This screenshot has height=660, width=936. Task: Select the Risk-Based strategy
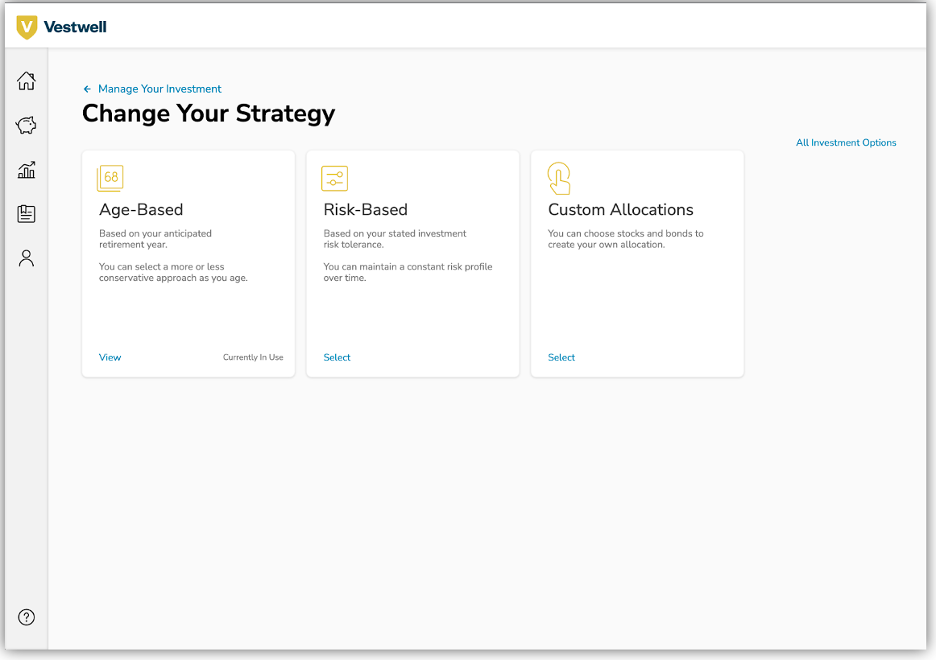coord(337,357)
